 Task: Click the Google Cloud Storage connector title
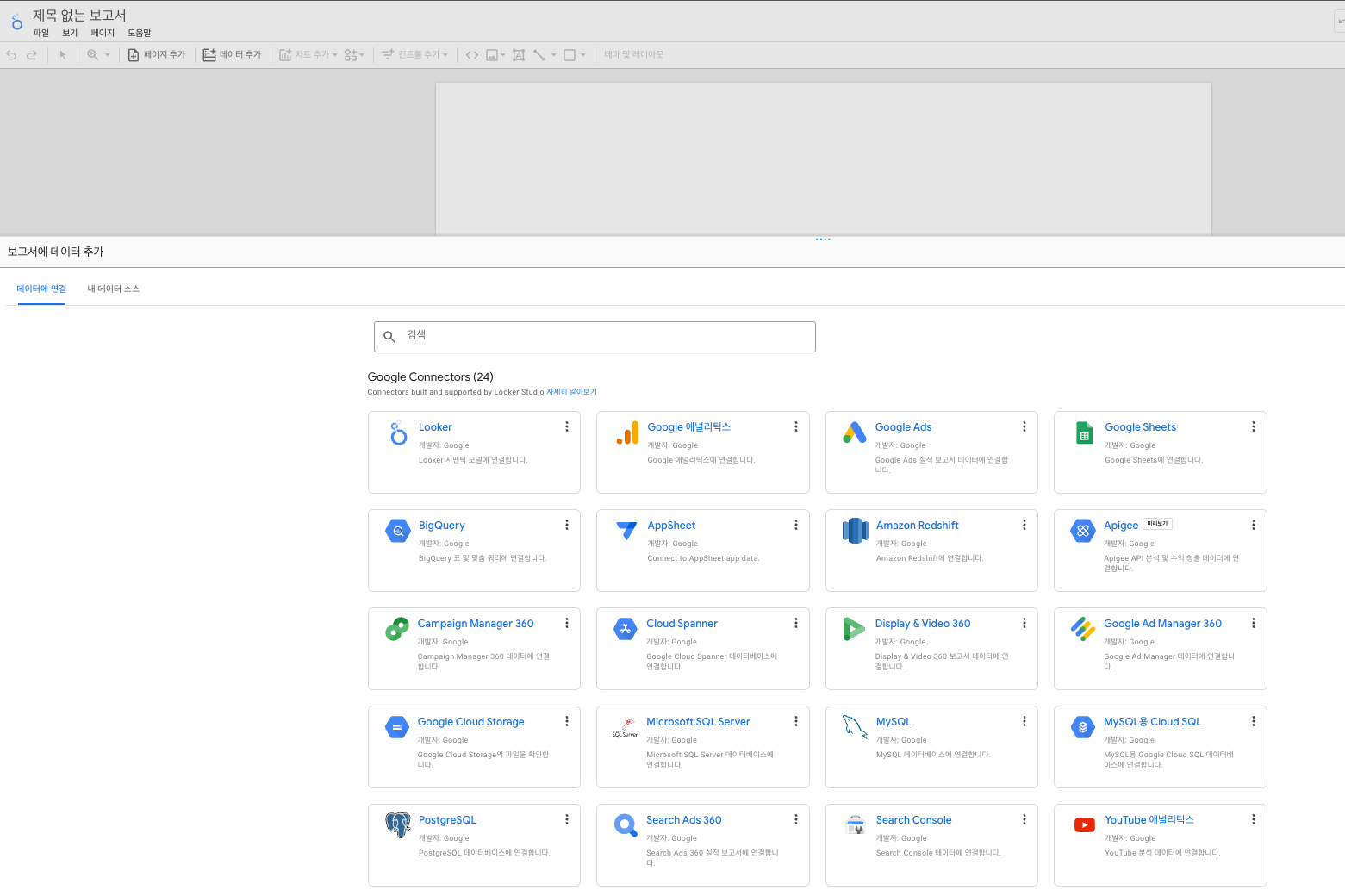click(471, 722)
